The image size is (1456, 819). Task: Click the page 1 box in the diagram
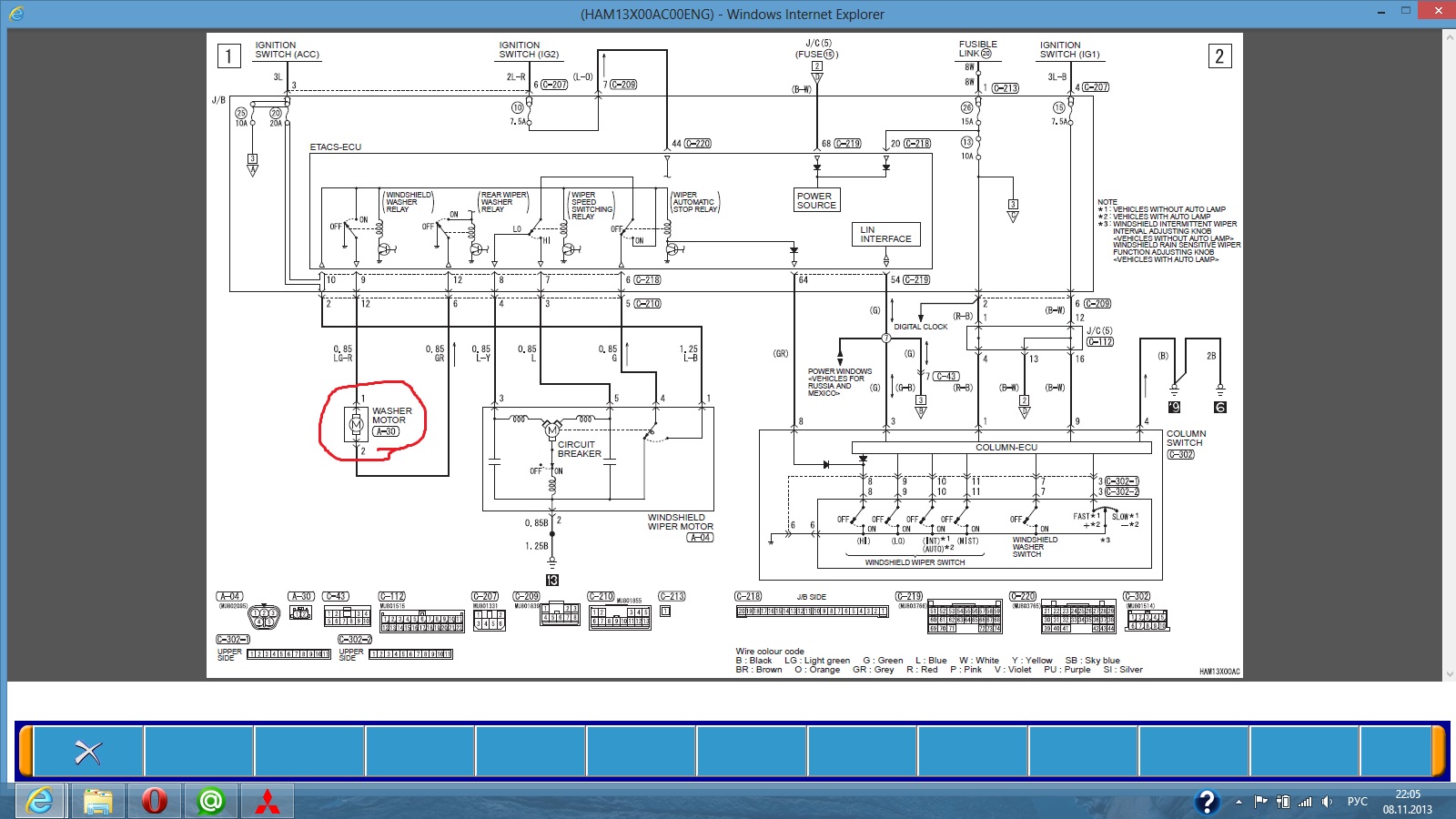point(228,56)
